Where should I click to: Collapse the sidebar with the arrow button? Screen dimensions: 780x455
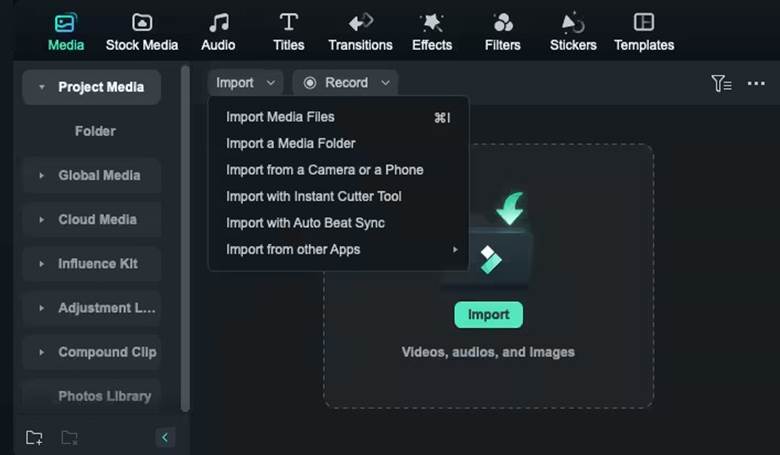coord(165,438)
